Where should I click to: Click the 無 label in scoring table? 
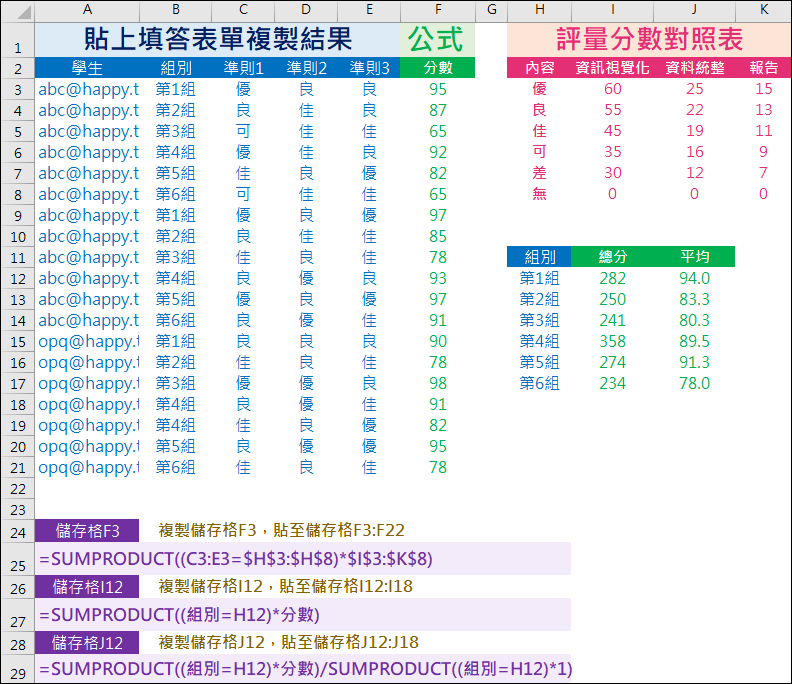539,194
